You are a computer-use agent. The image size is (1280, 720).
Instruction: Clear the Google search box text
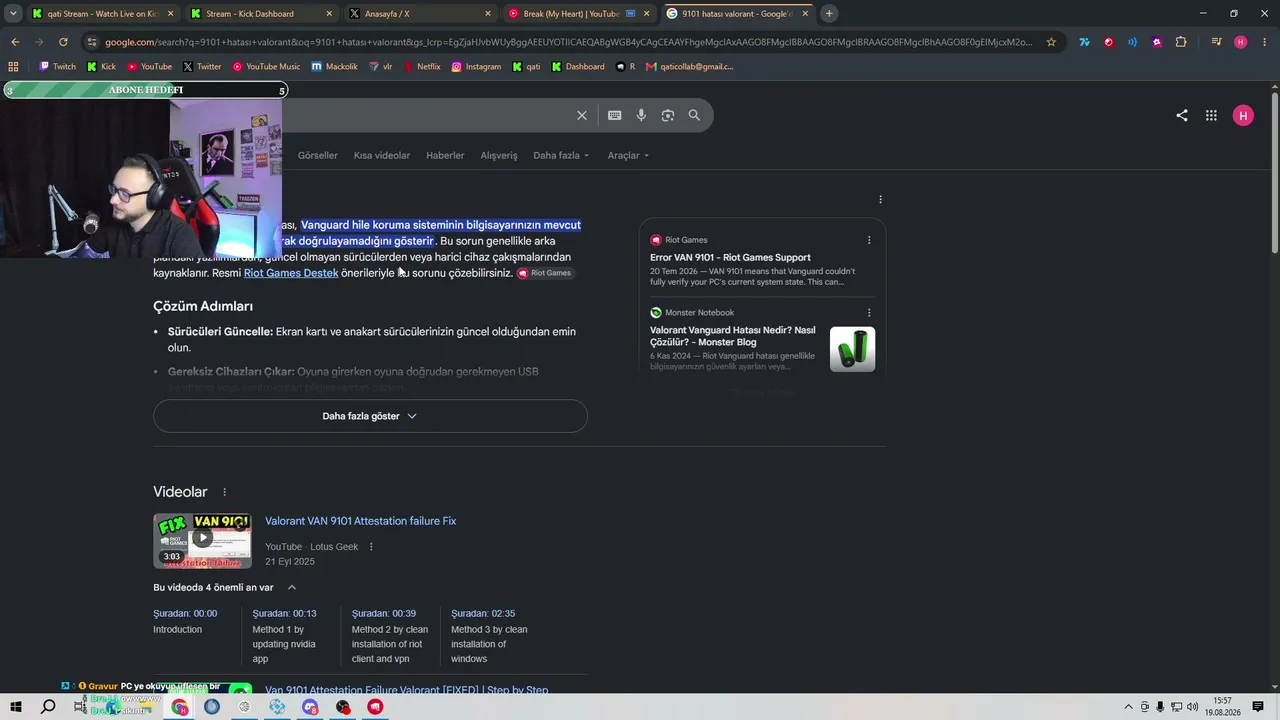tap(582, 115)
